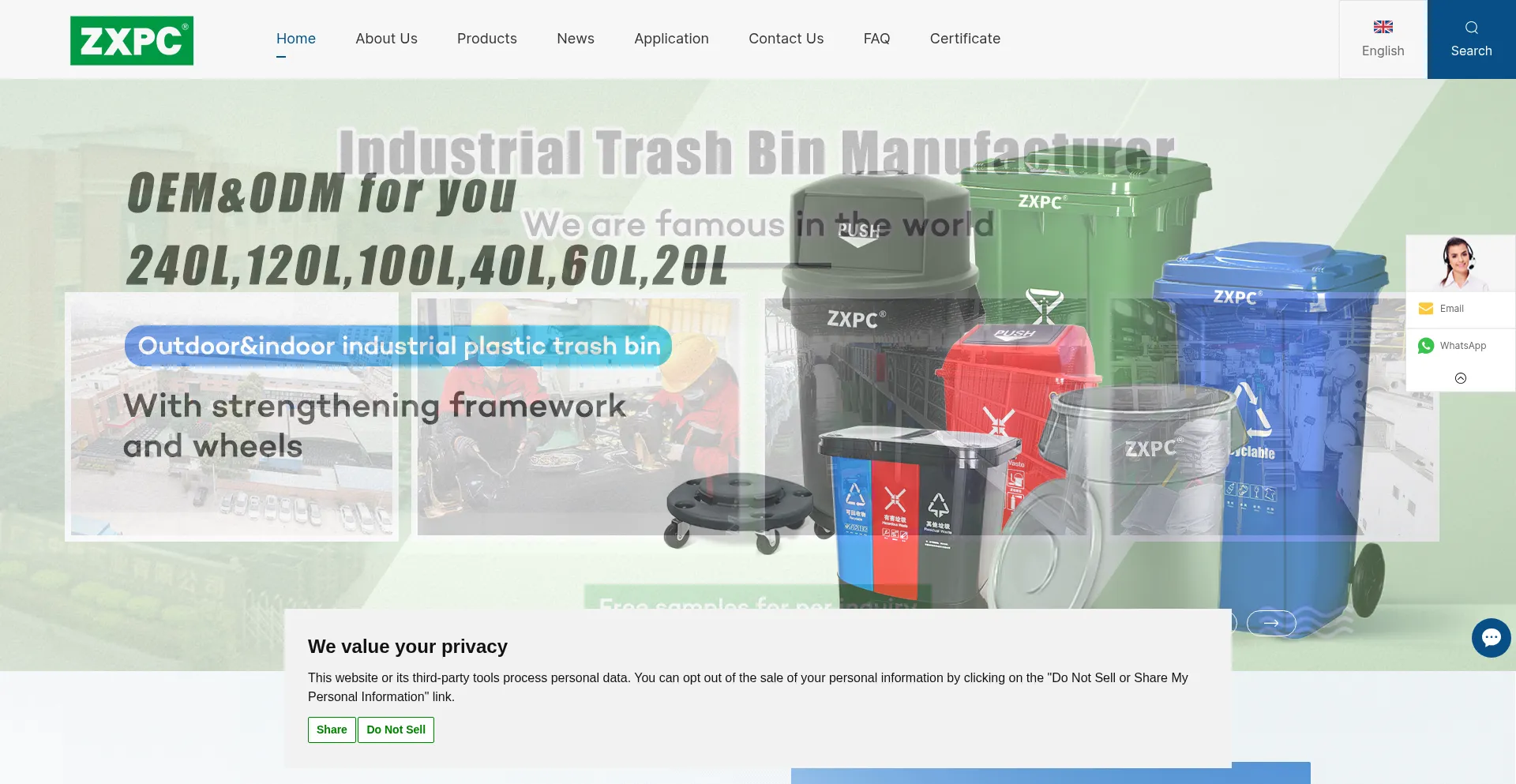Click the "We value your privacy" heading

[x=407, y=647]
